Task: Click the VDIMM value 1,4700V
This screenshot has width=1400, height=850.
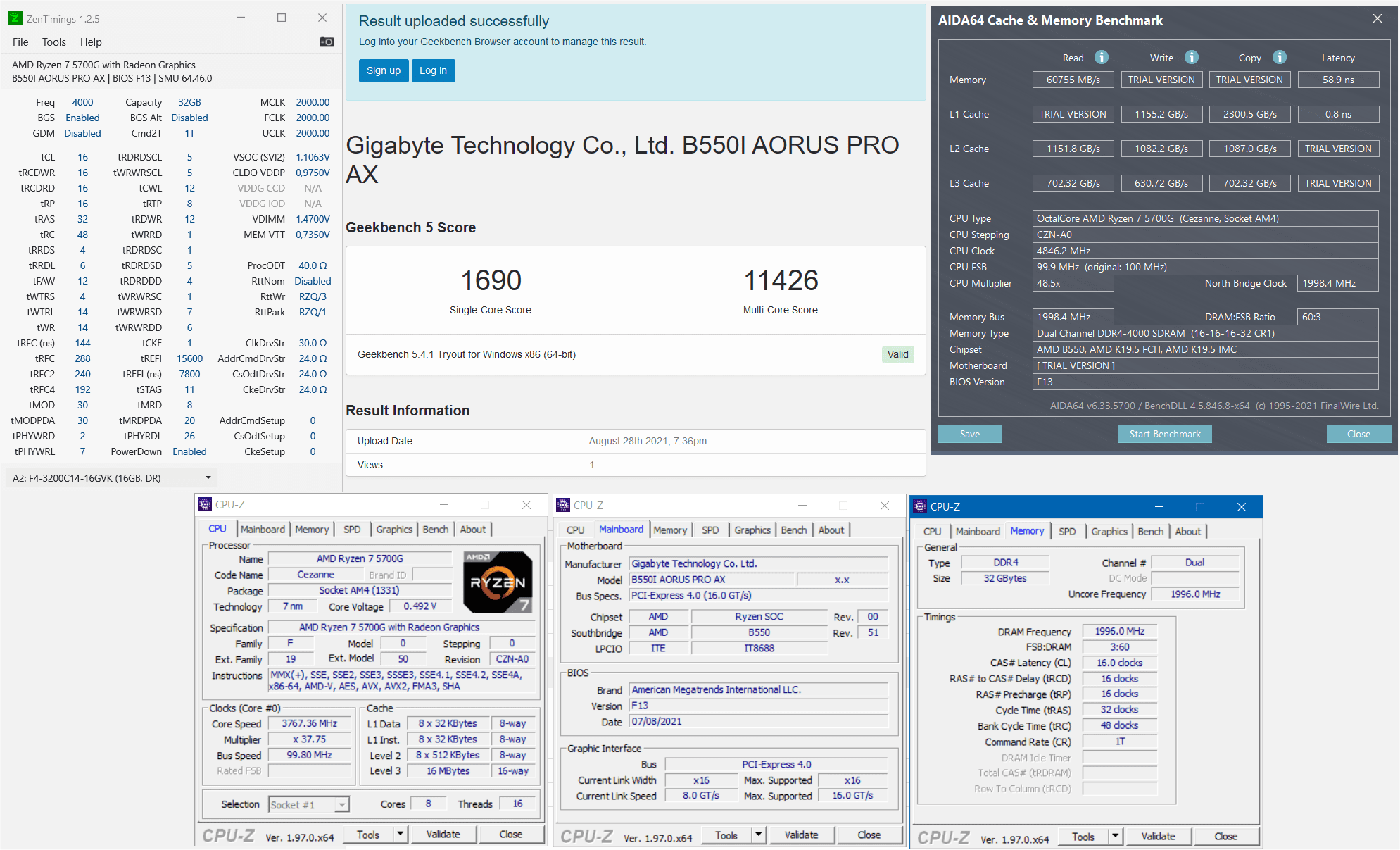Action: coord(313,219)
